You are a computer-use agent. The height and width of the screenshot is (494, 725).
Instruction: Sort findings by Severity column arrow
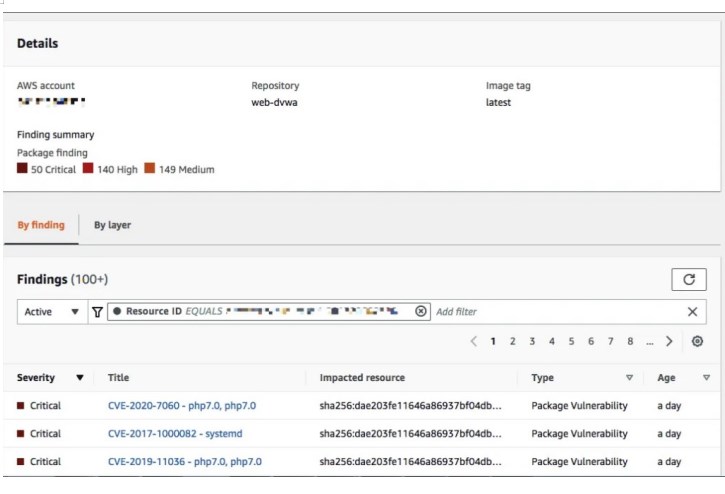click(x=80, y=378)
